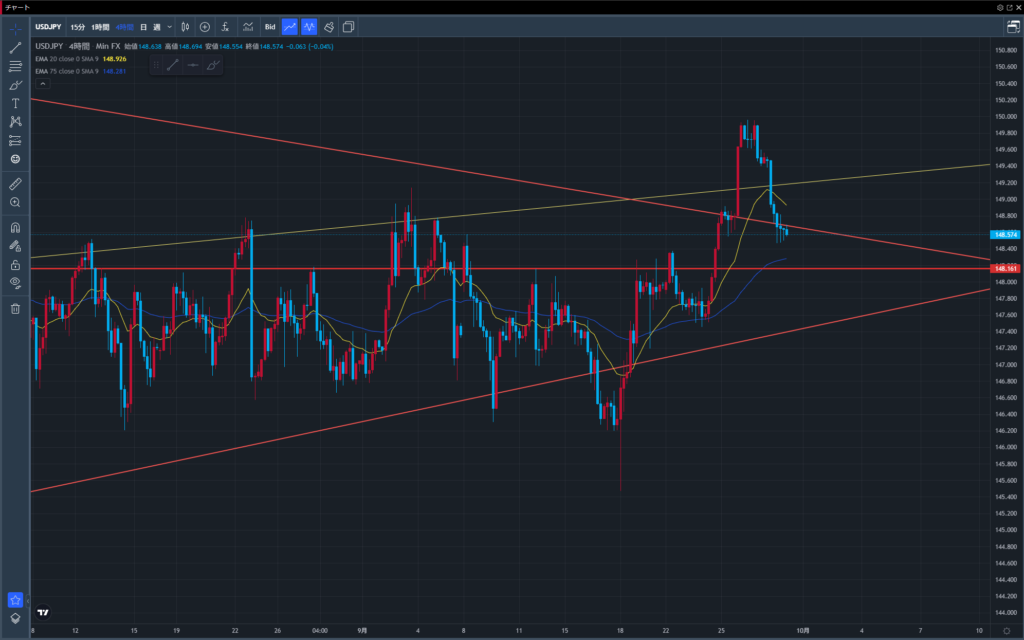Select the trend line drawing tool
This screenshot has height=640, width=1024.
(x=15, y=47)
